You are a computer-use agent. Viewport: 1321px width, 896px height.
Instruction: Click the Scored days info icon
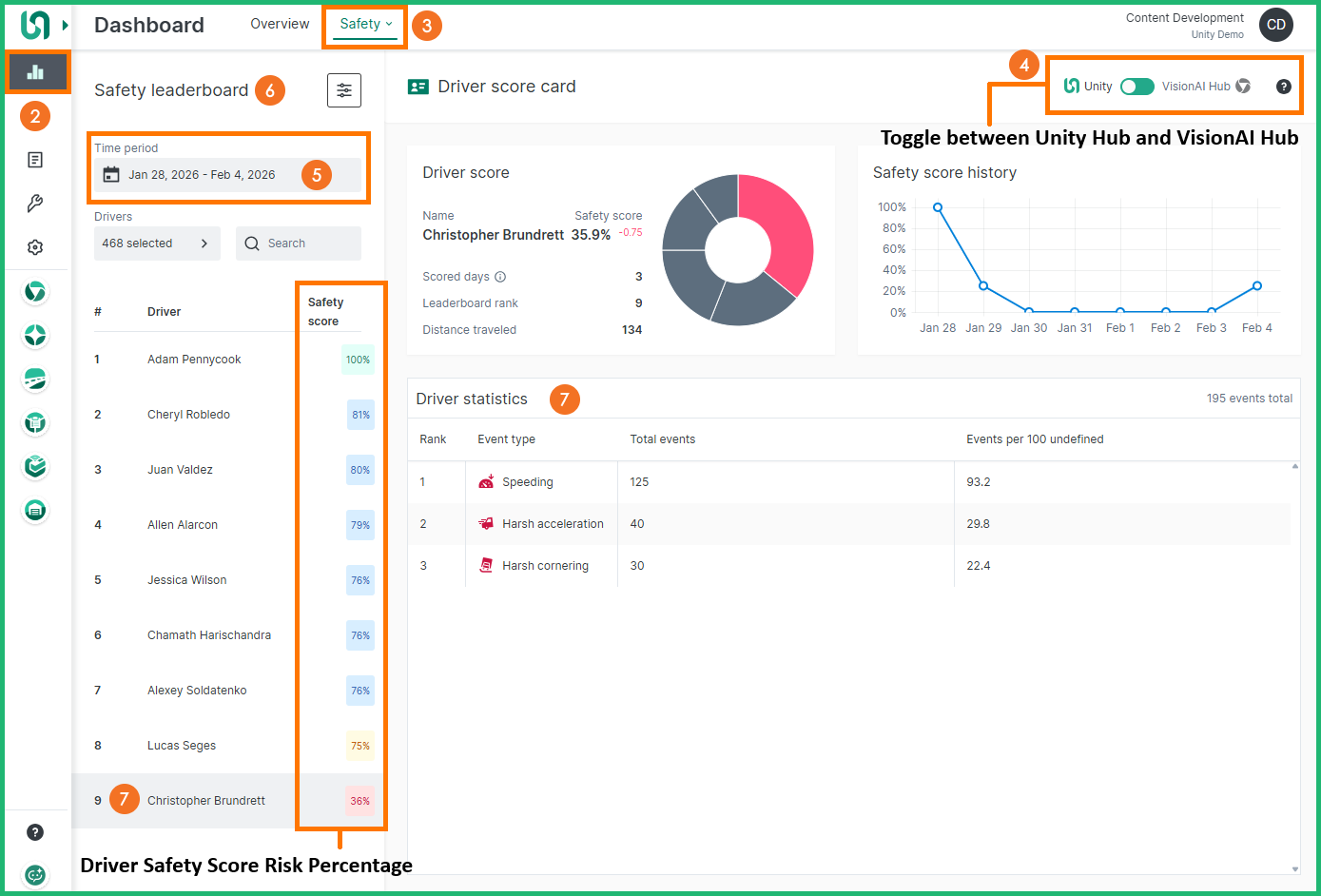[x=500, y=277]
